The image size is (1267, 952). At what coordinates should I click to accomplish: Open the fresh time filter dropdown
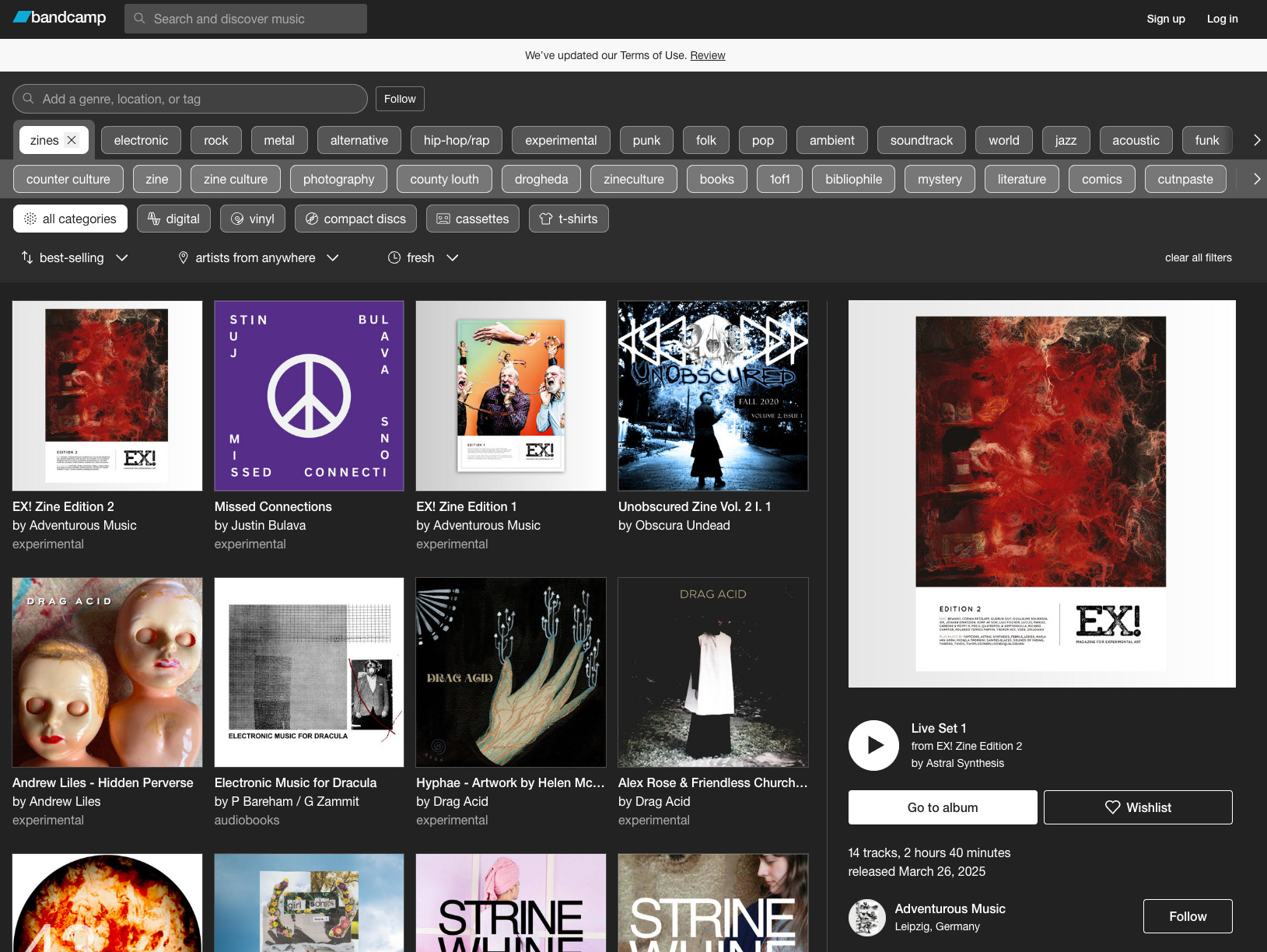423,257
